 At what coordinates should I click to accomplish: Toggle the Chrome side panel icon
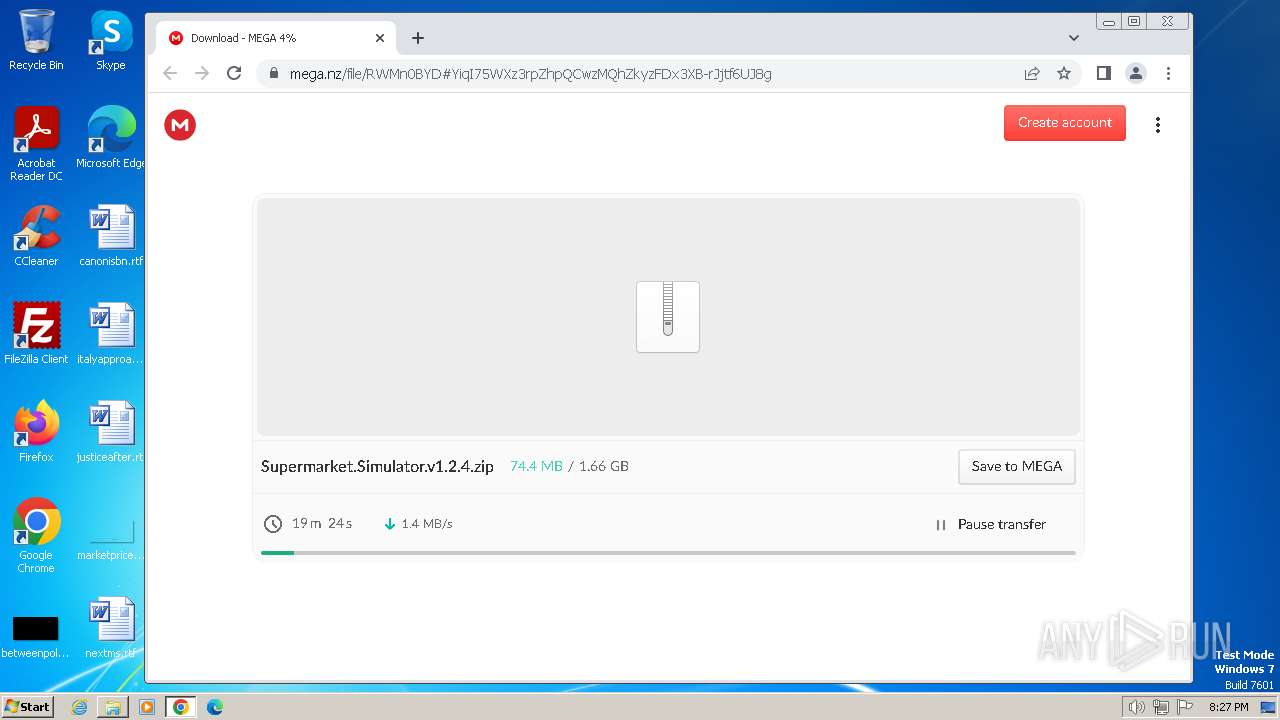click(x=1104, y=73)
